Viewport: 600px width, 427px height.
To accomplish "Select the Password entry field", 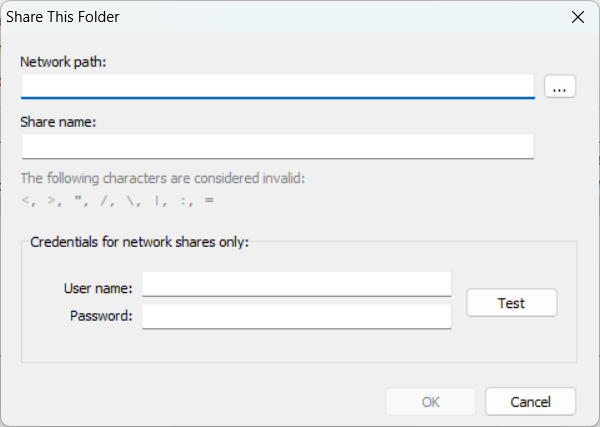I will point(296,317).
